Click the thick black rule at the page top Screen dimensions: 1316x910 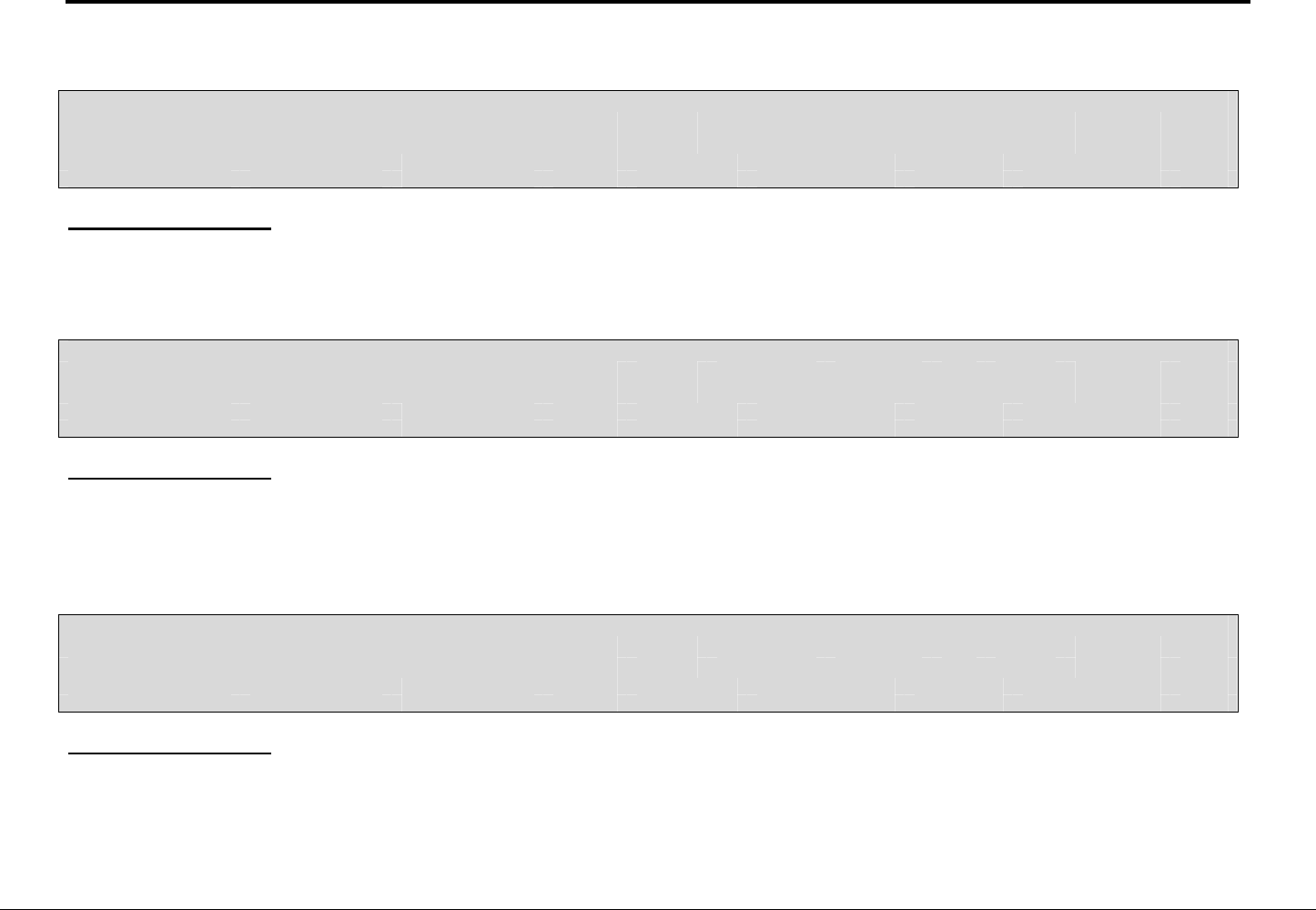tap(658, 2)
